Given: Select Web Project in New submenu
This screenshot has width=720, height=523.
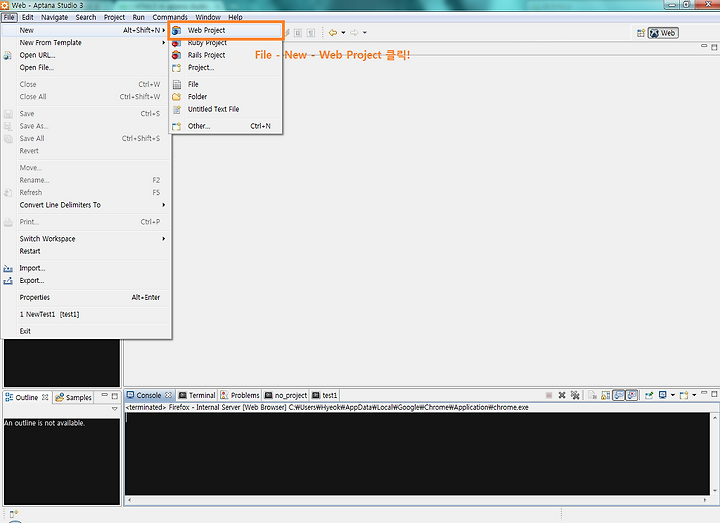Looking at the screenshot, I should pyautogui.click(x=225, y=30).
